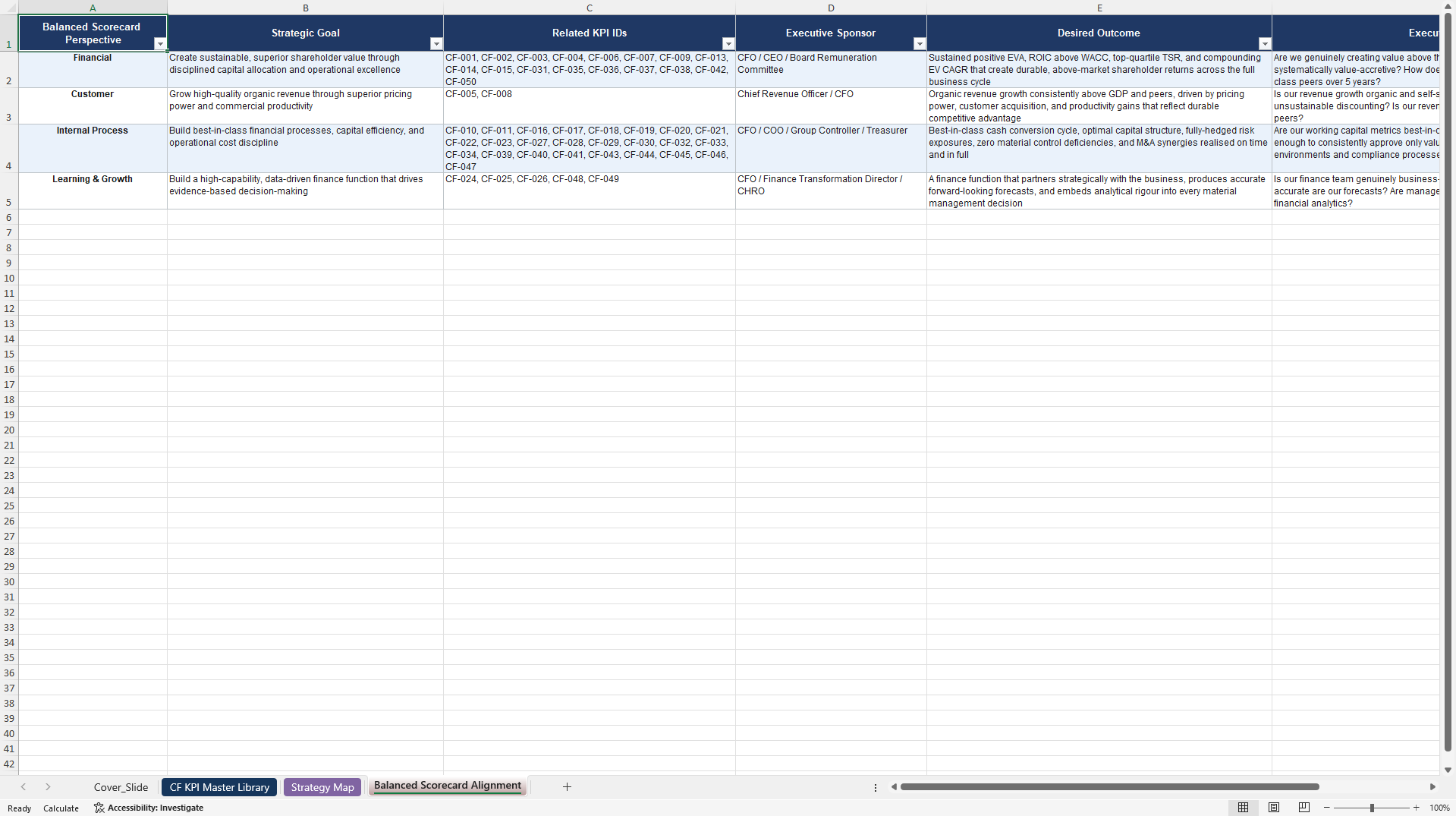Click the Financial perspective cell

pyautogui.click(x=93, y=70)
